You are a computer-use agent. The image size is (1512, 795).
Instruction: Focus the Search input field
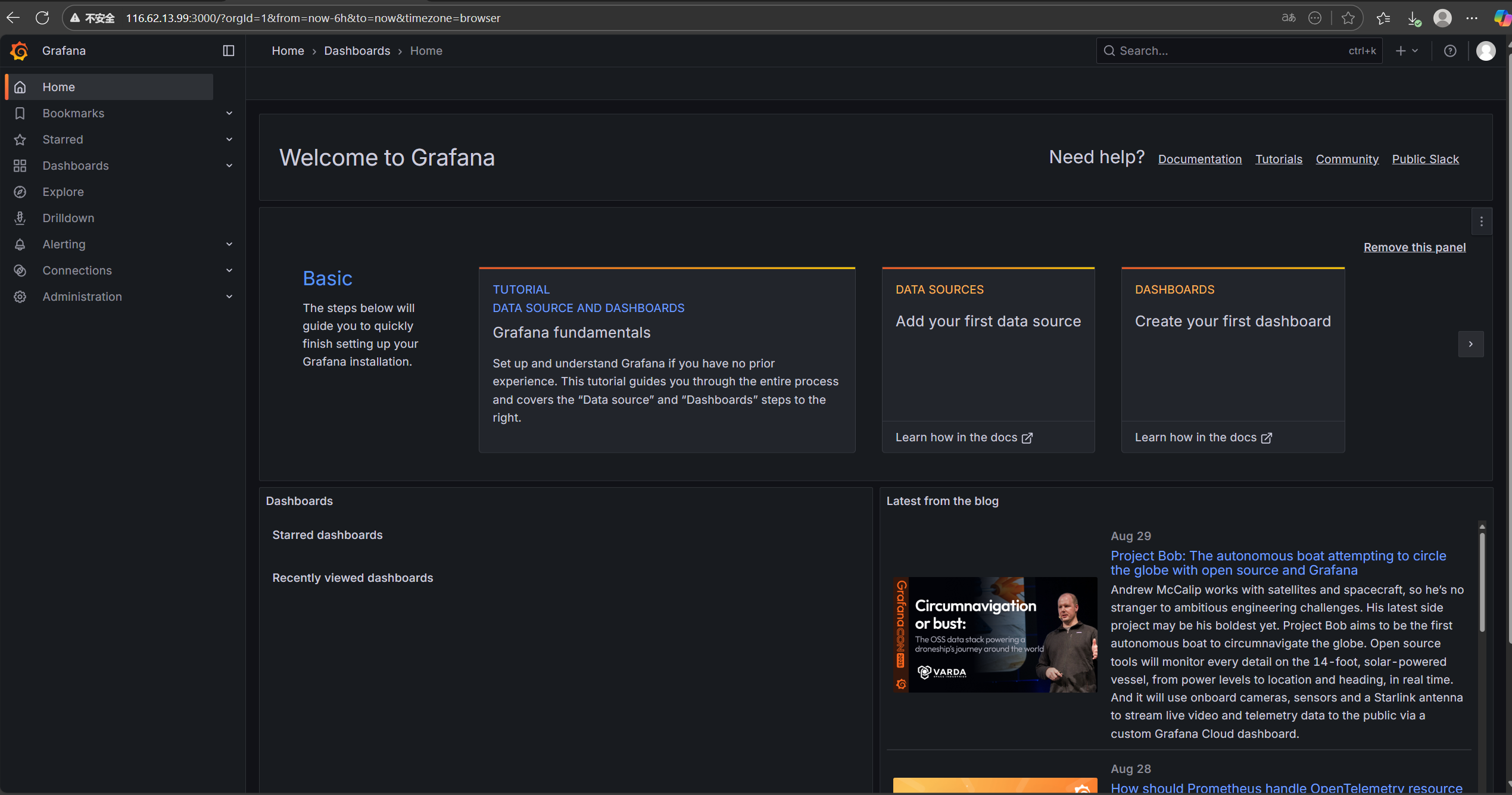click(x=1239, y=51)
